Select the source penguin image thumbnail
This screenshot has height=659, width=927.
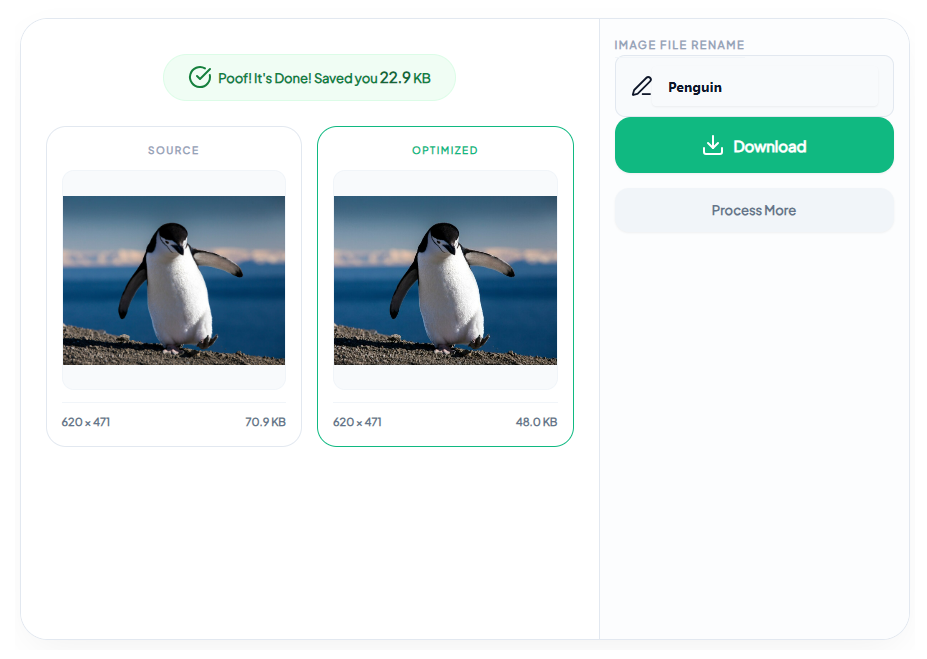(x=174, y=280)
